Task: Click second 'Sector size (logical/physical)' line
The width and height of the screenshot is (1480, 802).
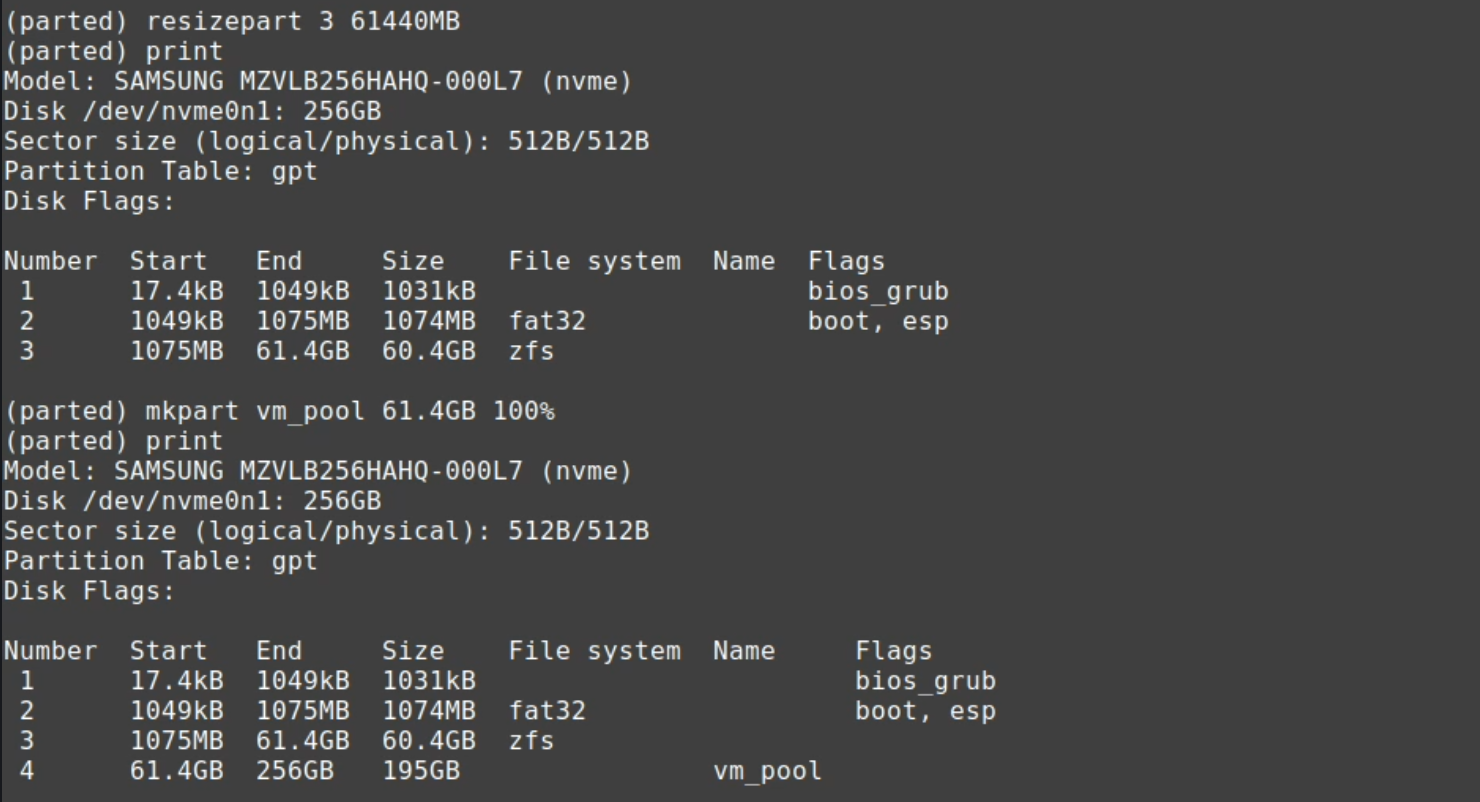Action: (326, 531)
